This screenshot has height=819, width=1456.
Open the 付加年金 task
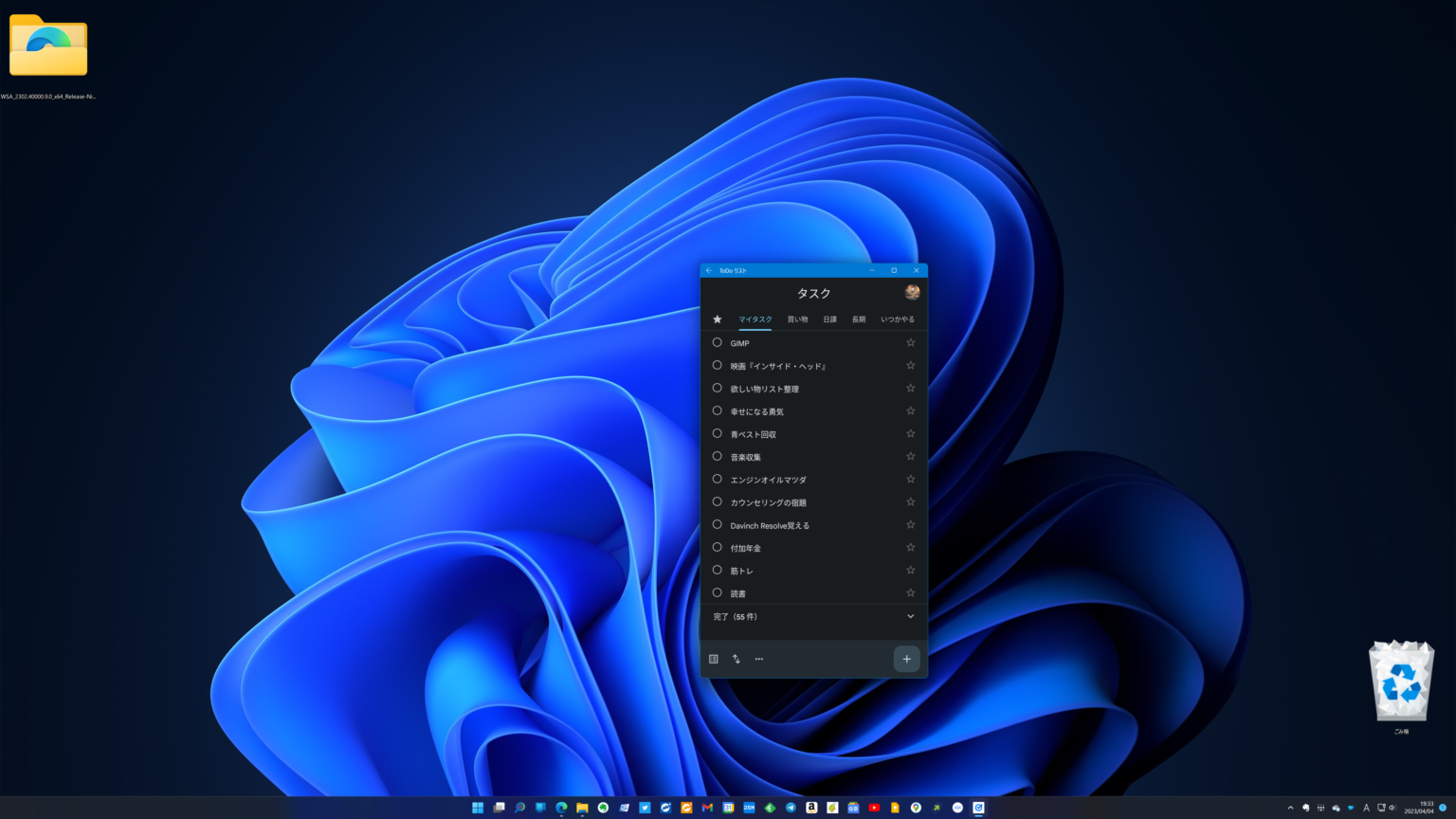745,548
